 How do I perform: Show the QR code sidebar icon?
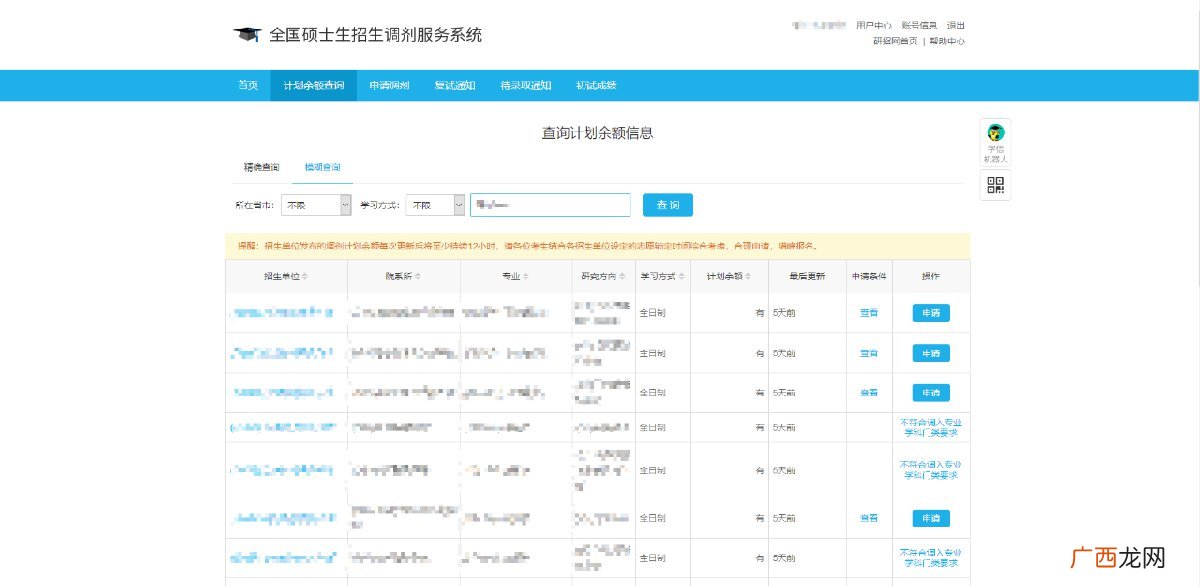tap(995, 185)
